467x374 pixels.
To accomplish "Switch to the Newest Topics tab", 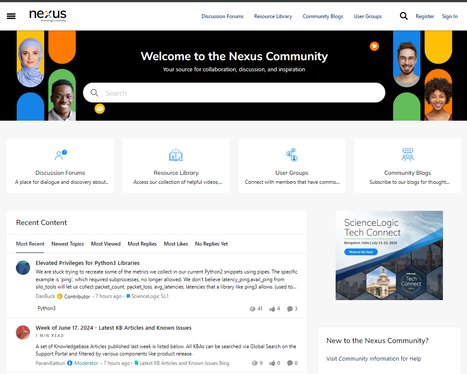I will click(68, 244).
